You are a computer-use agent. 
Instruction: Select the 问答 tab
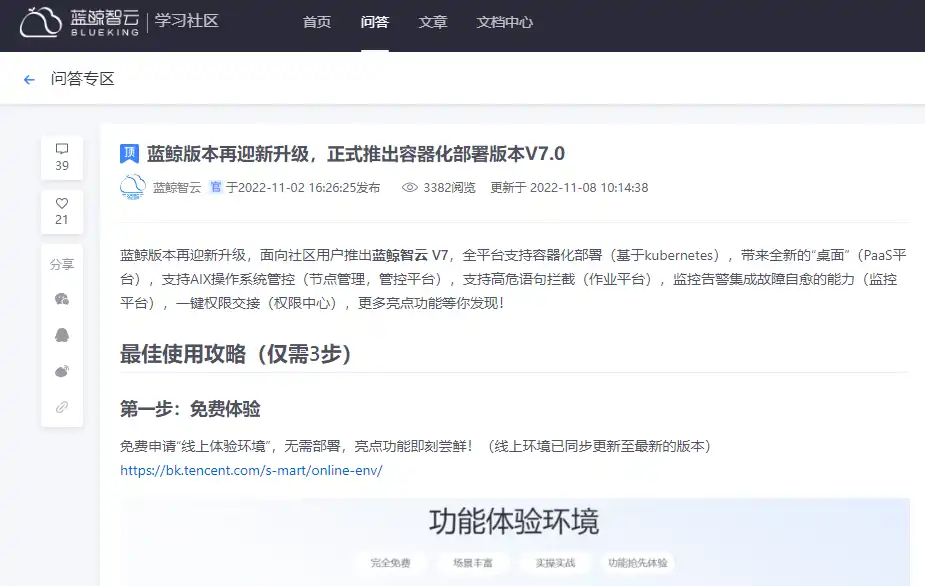click(x=375, y=22)
